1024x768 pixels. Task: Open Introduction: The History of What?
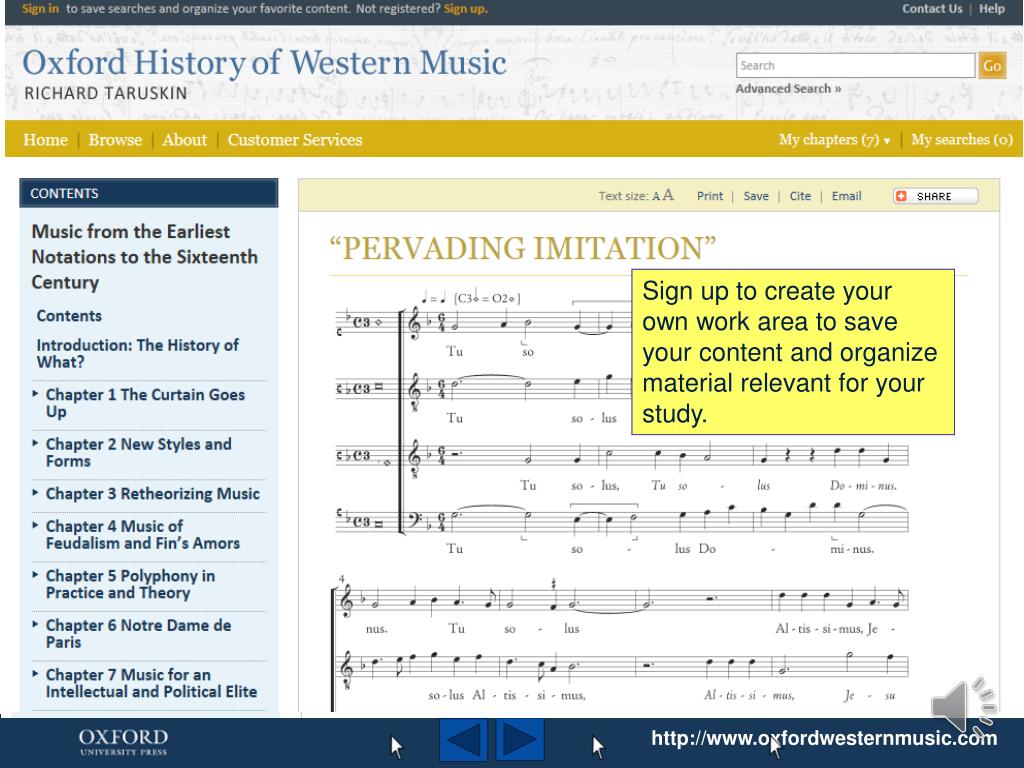138,353
